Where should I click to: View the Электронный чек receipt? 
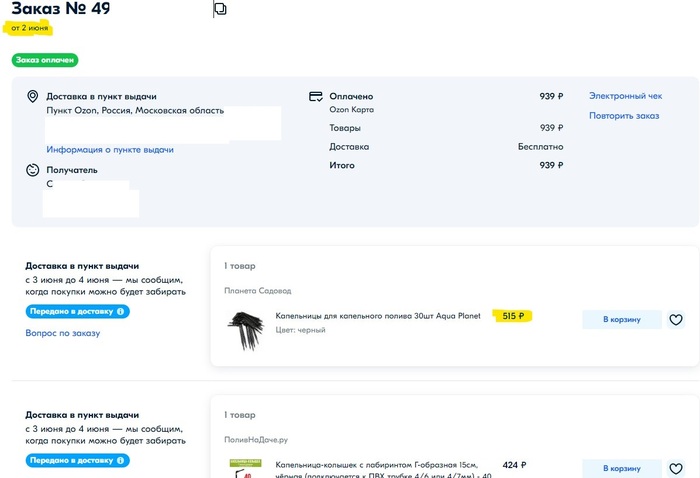[625, 97]
